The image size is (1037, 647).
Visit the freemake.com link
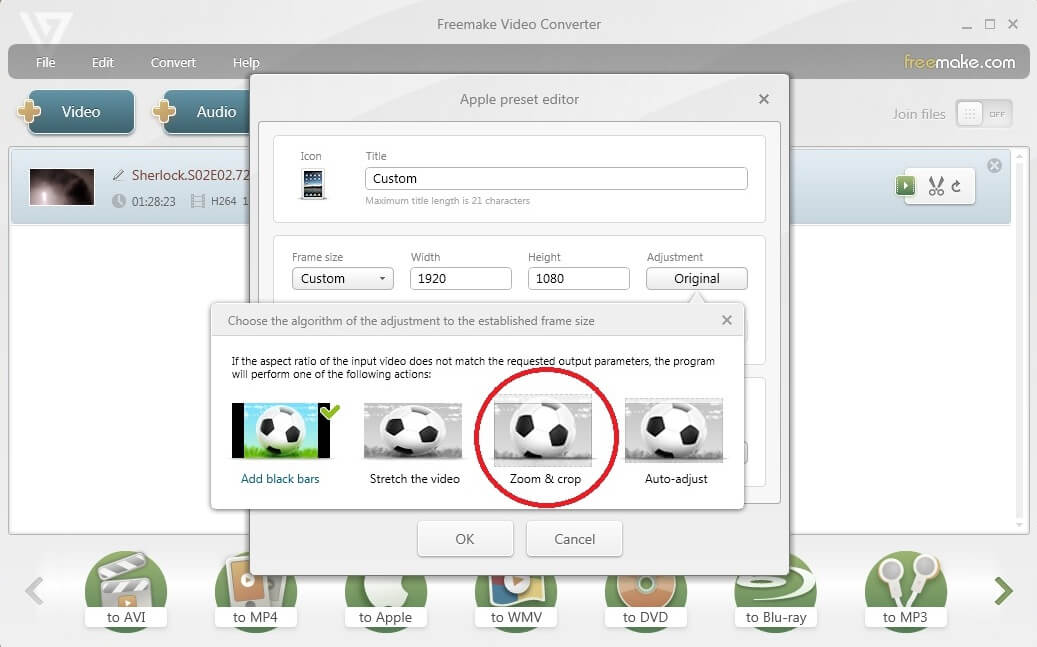point(960,62)
